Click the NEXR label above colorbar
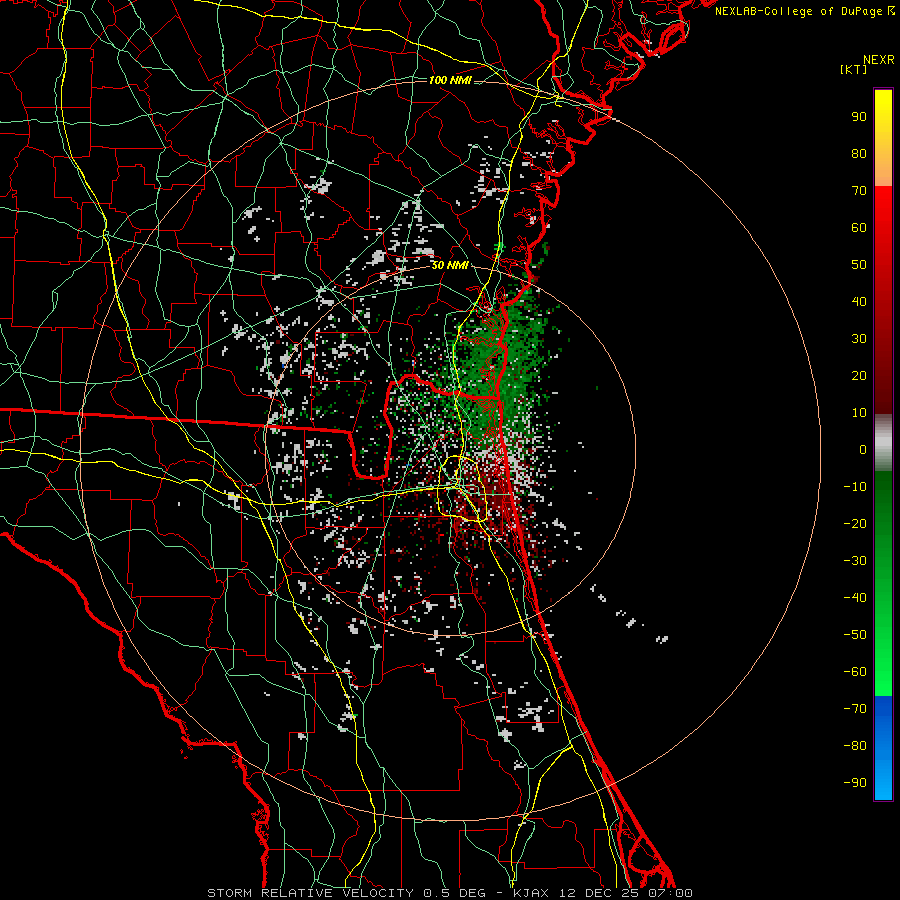This screenshot has height=900, width=900. 879,60
